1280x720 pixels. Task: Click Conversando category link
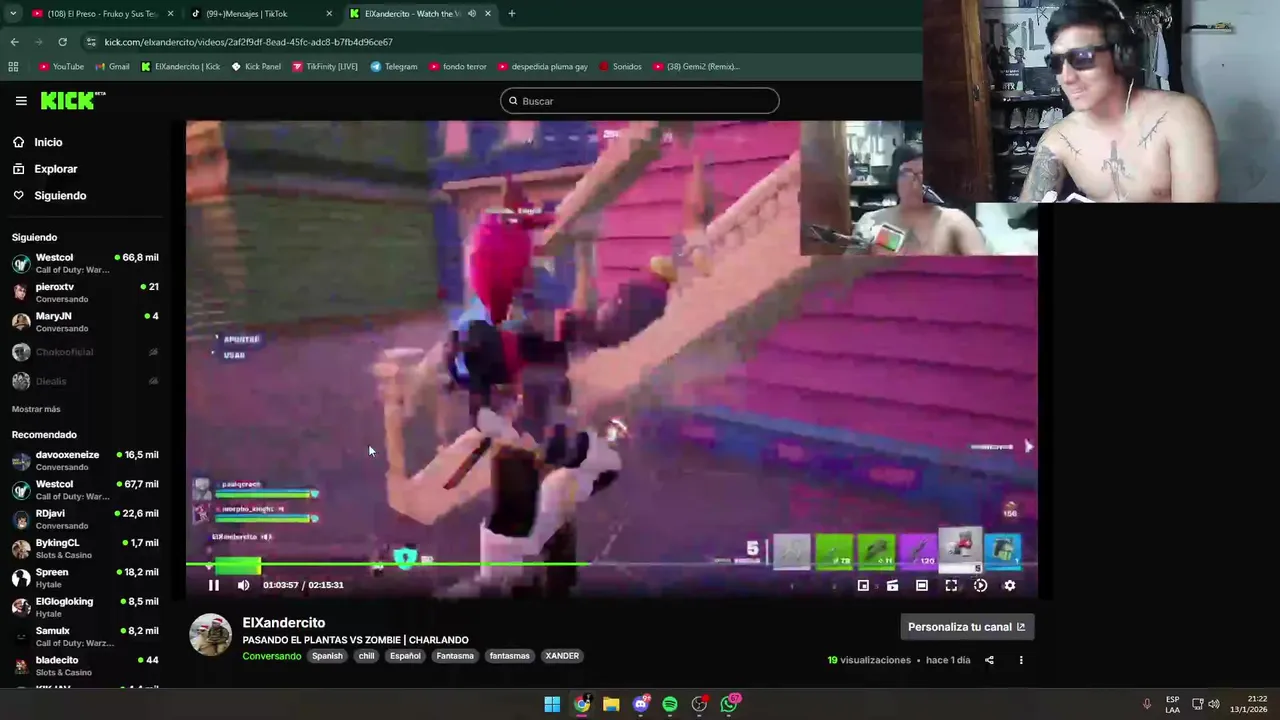point(272,656)
